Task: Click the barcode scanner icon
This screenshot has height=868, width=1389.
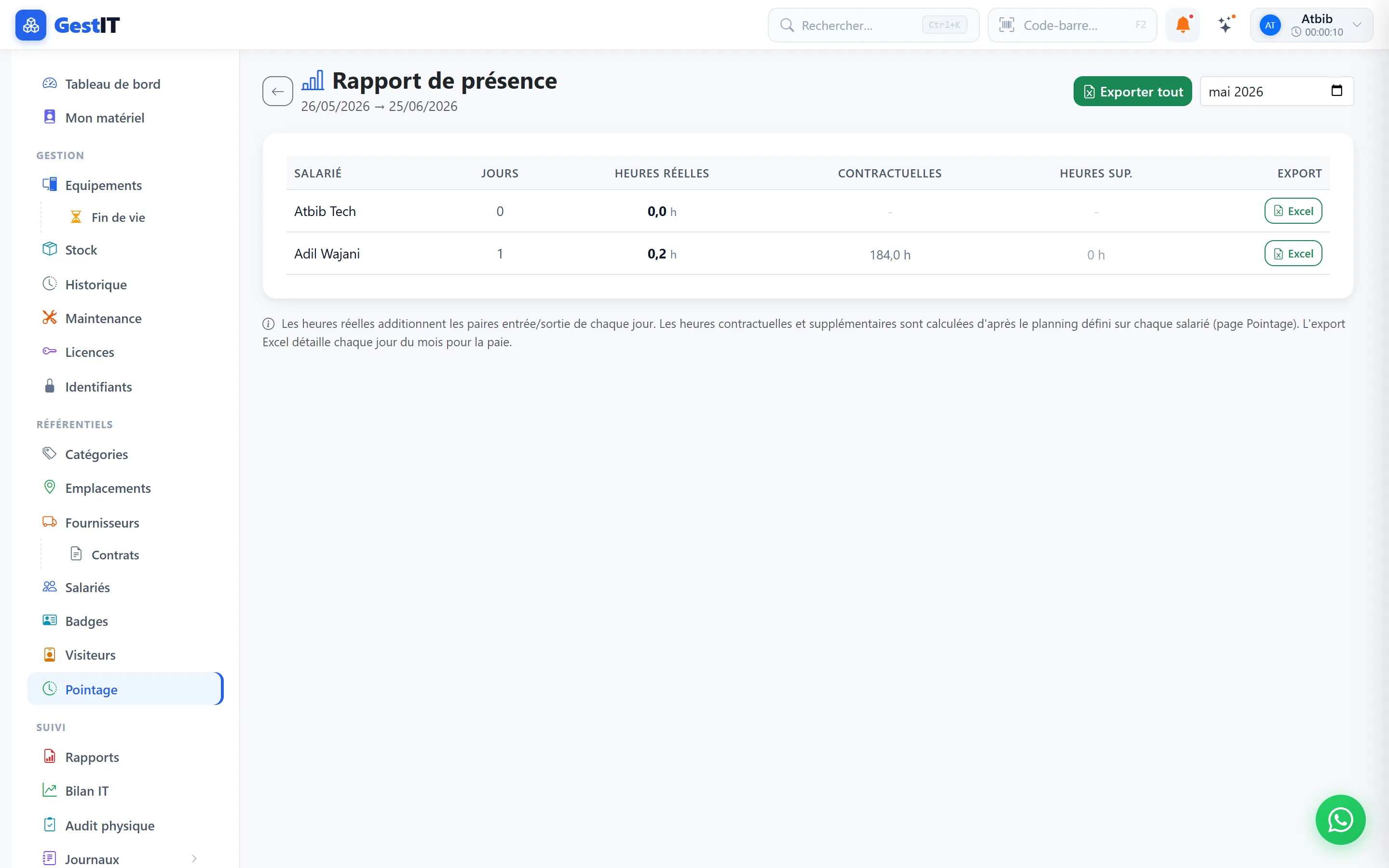Action: (1007, 25)
